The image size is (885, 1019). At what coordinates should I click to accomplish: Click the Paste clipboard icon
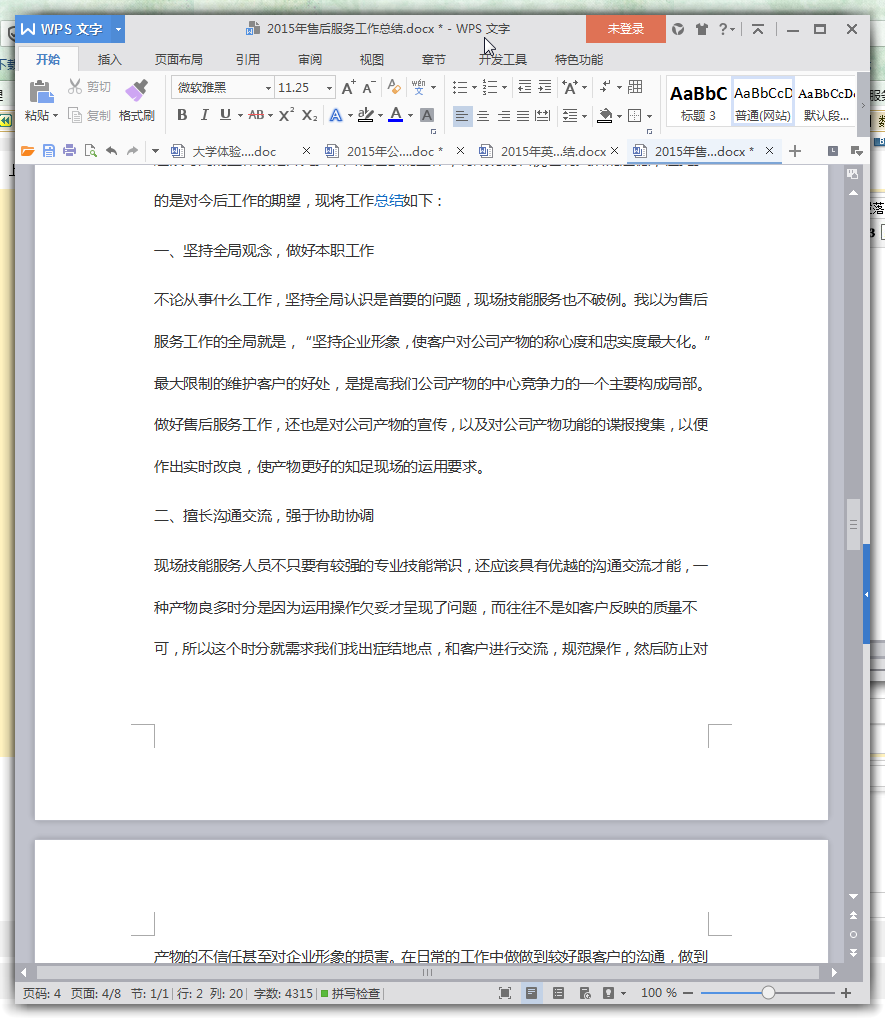pyautogui.click(x=41, y=91)
